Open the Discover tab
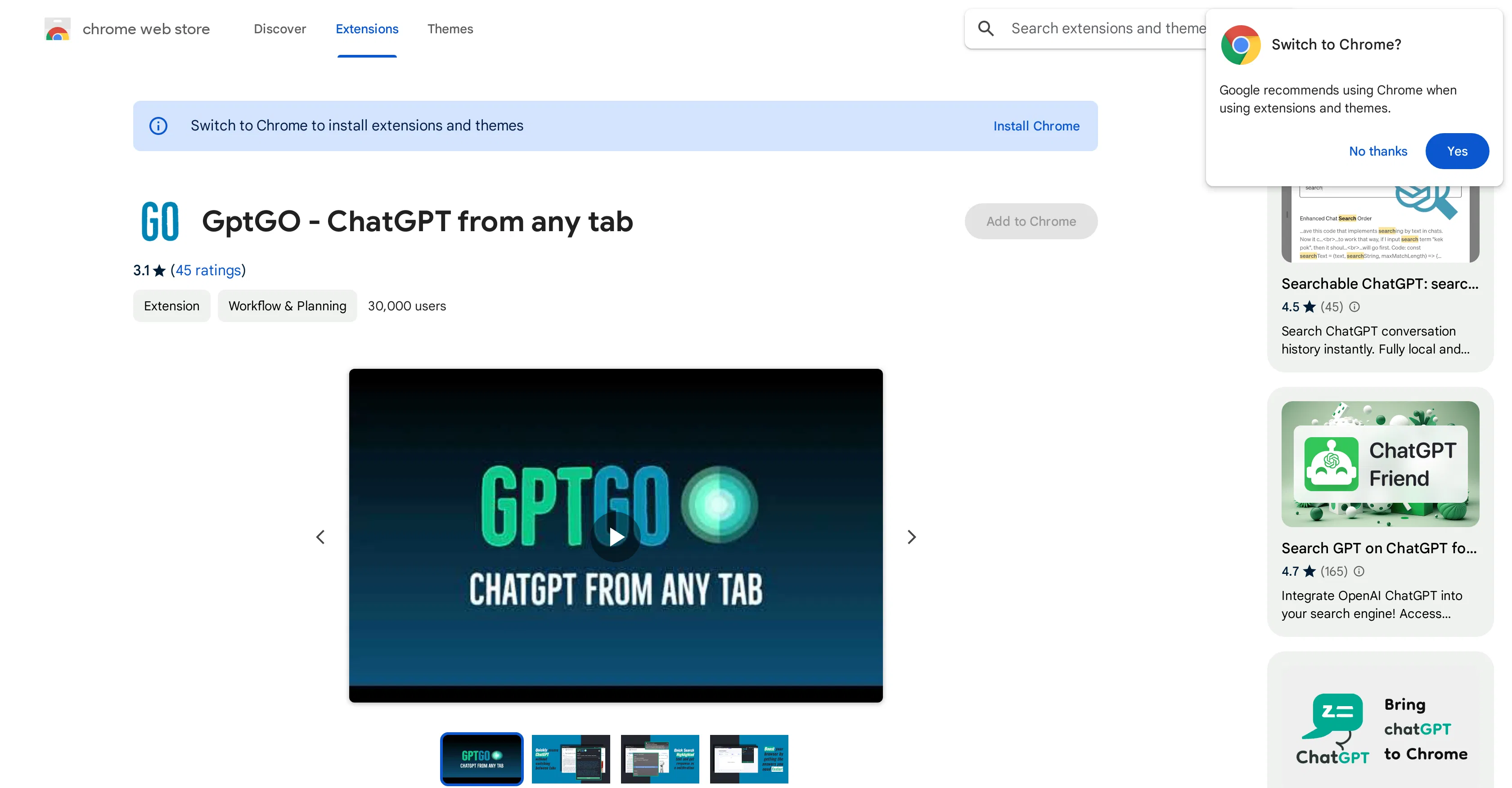 [280, 29]
